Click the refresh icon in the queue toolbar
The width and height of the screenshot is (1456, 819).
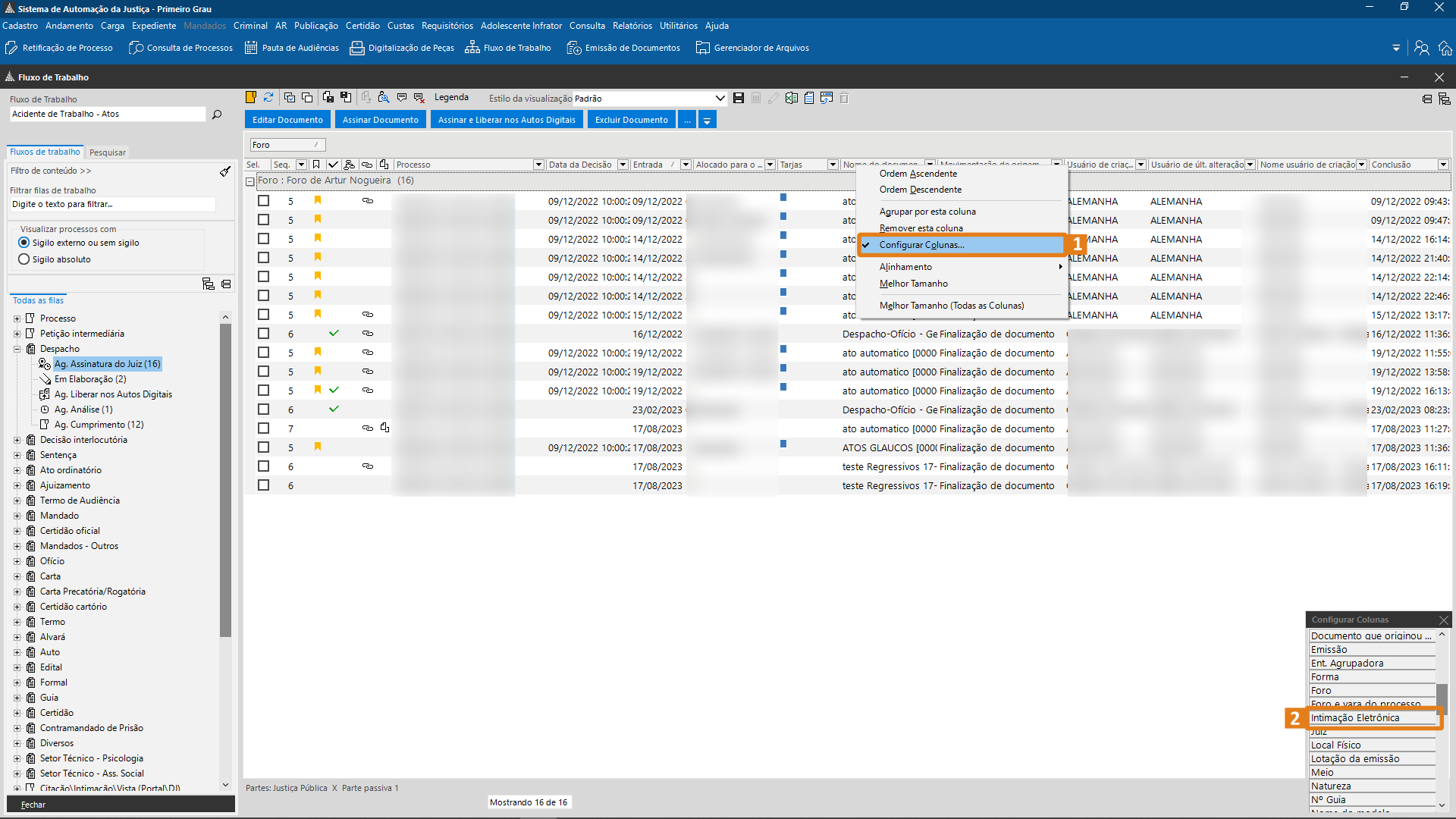pyautogui.click(x=268, y=98)
